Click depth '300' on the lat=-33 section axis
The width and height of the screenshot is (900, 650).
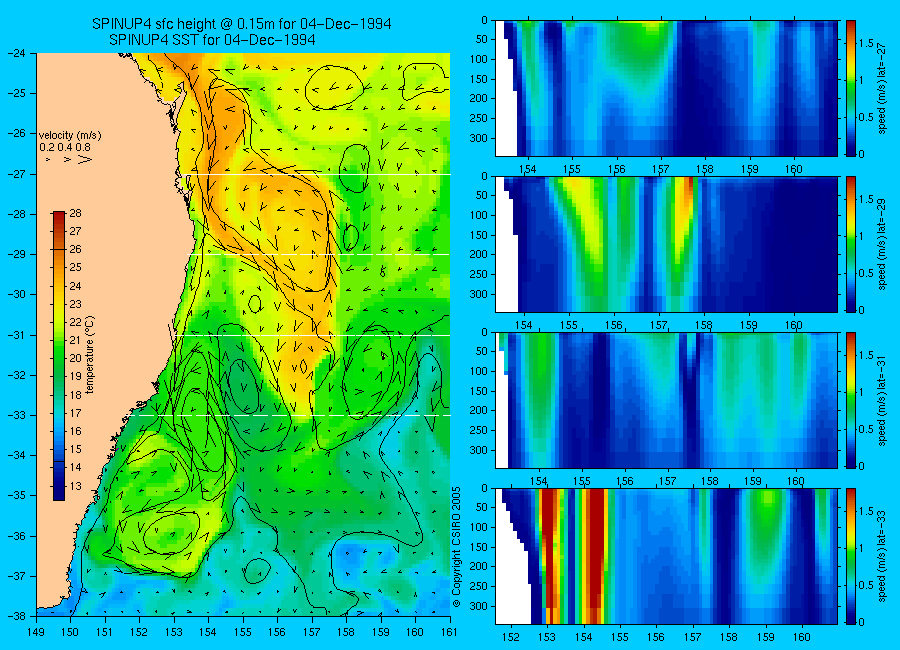coord(479,606)
